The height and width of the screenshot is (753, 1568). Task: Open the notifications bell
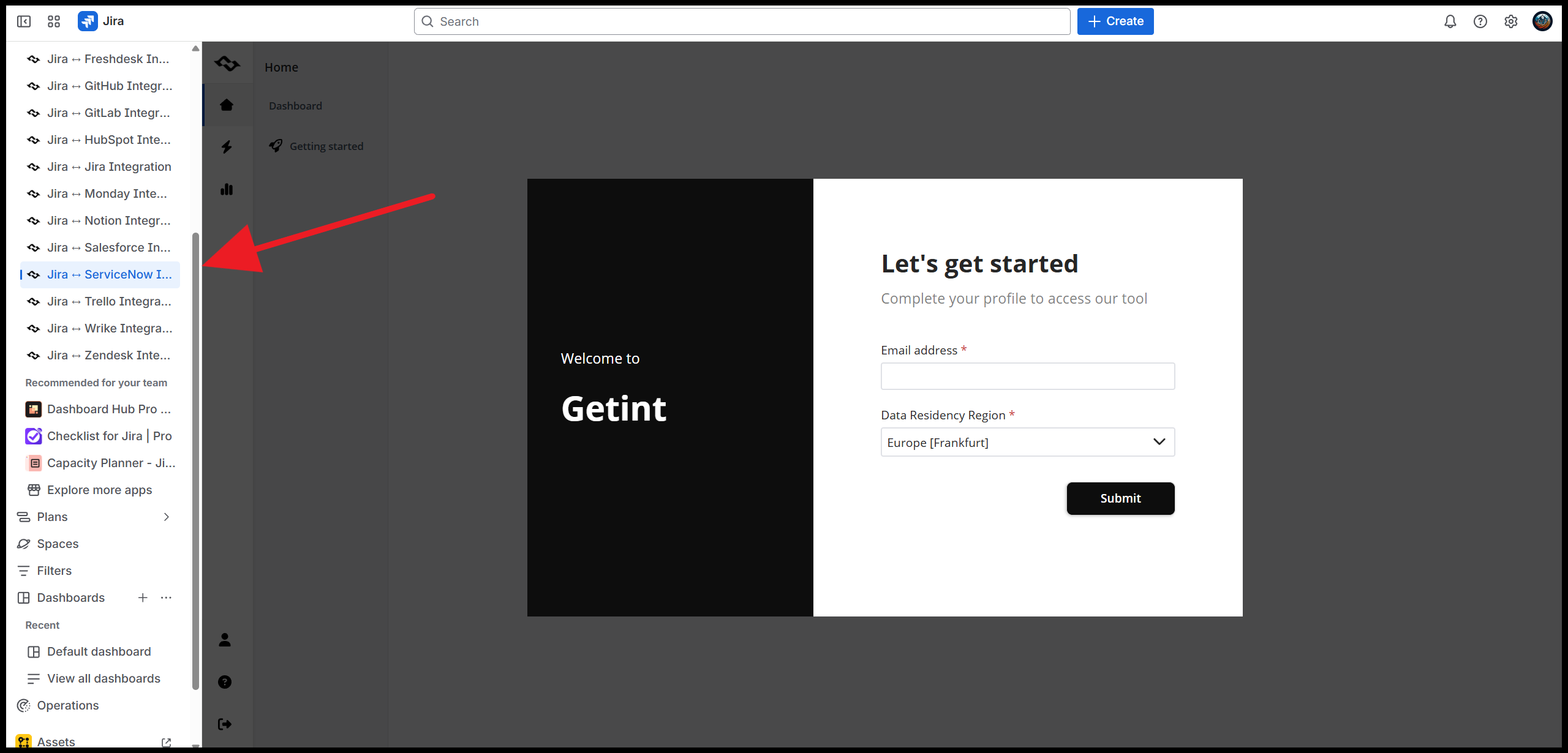click(x=1450, y=21)
